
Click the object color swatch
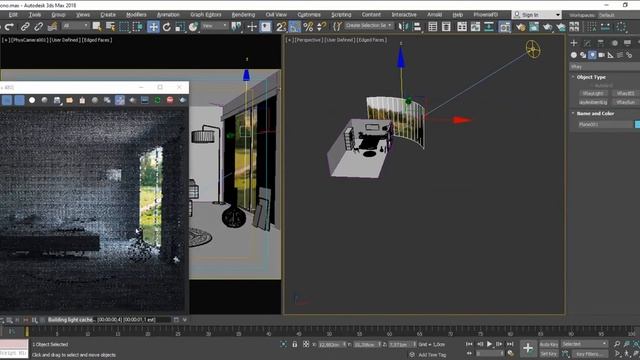637,124
